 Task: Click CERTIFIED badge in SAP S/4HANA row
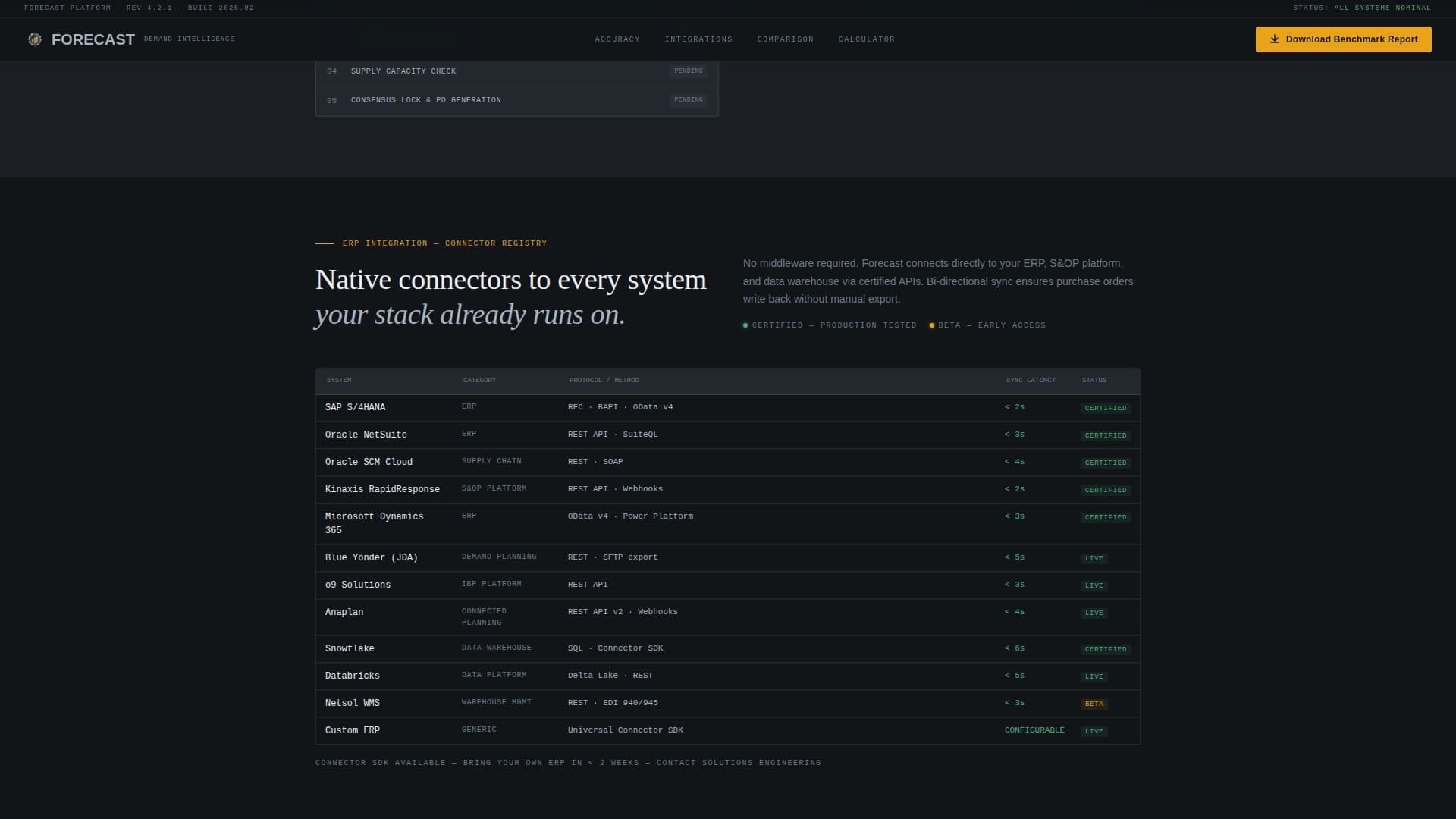click(1105, 408)
